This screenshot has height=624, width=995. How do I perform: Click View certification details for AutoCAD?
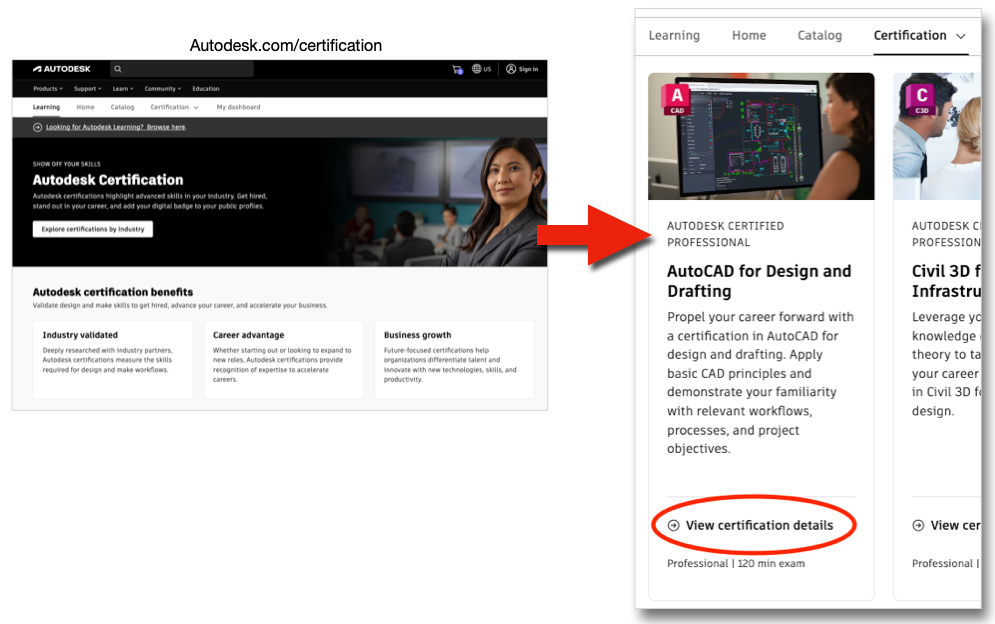pyautogui.click(x=759, y=525)
